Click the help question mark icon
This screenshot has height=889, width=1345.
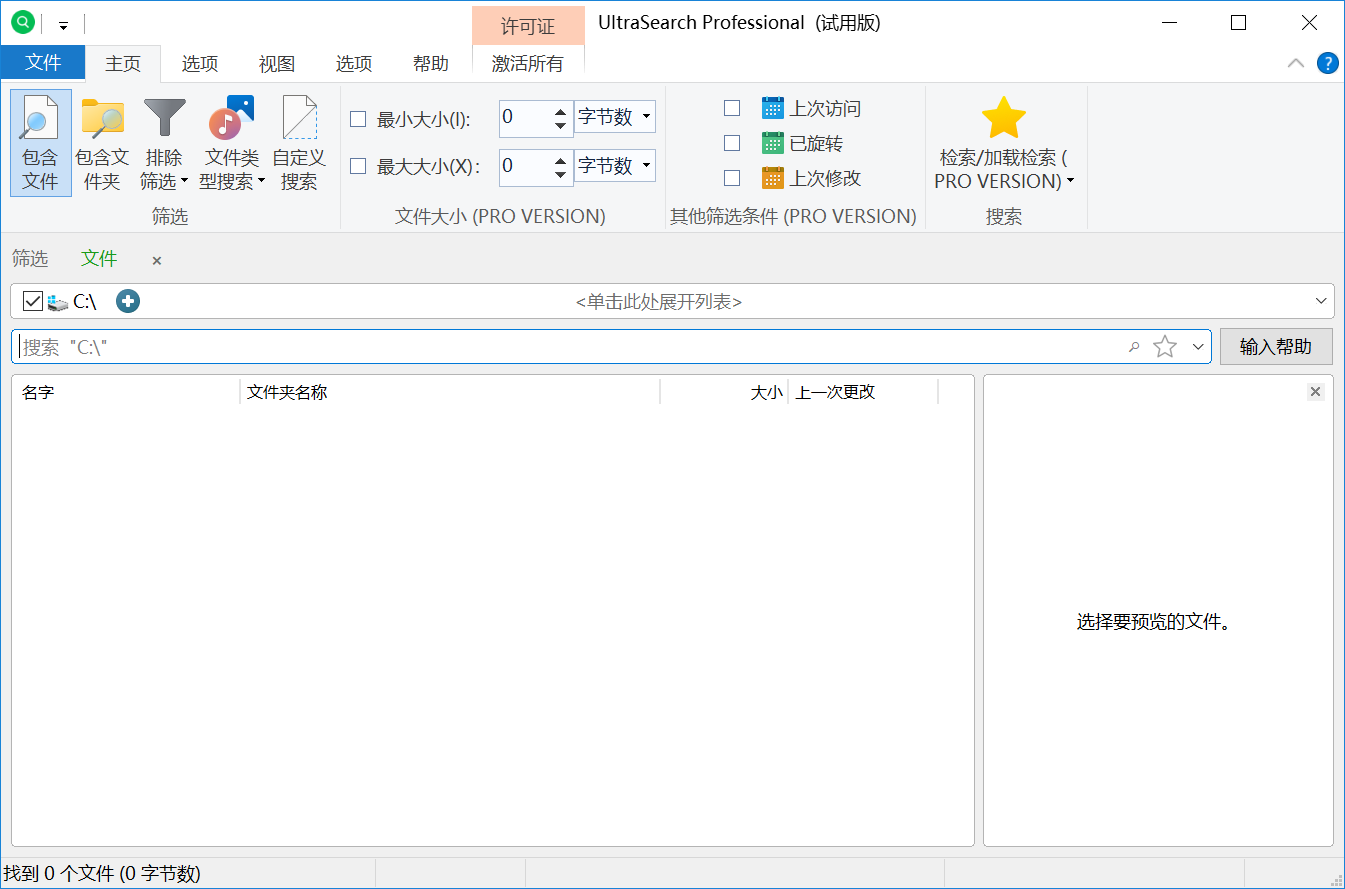(x=1328, y=63)
